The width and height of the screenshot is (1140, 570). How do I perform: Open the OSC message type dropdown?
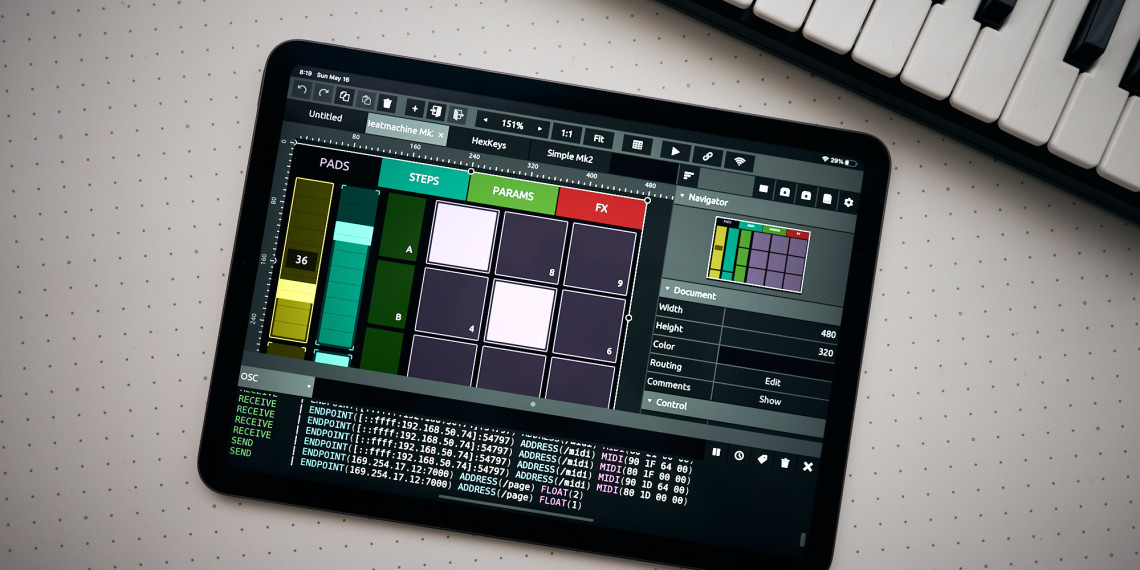276,380
